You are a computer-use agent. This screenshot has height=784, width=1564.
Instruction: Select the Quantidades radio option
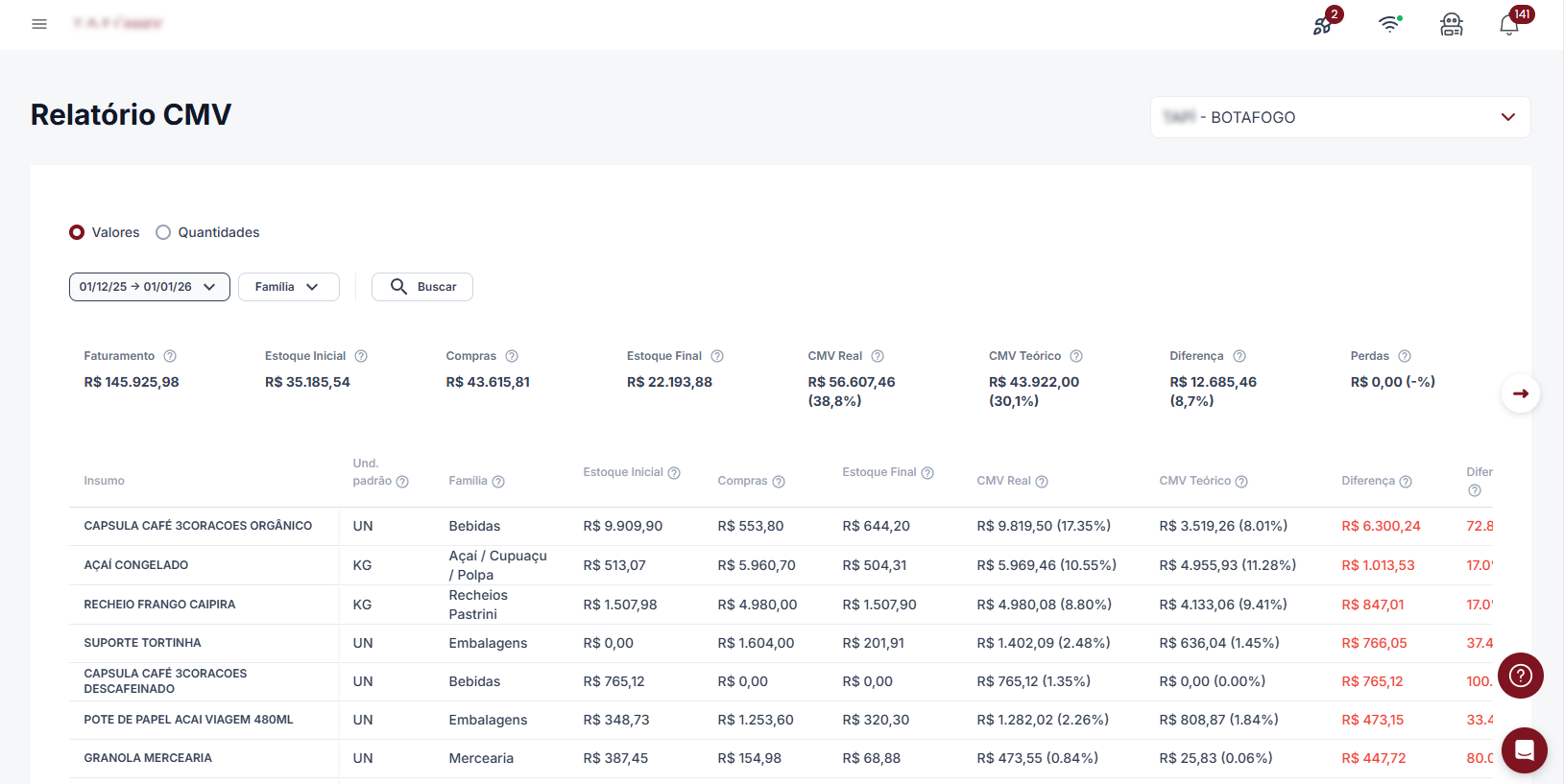click(163, 232)
